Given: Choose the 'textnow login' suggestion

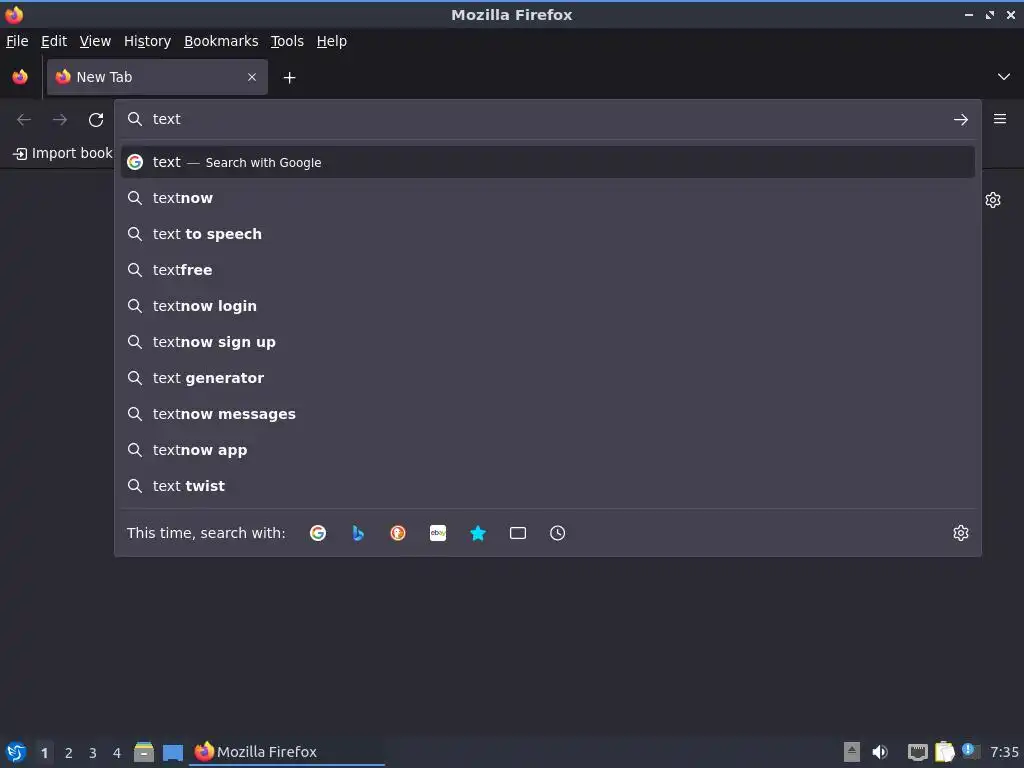Looking at the screenshot, I should (548, 306).
